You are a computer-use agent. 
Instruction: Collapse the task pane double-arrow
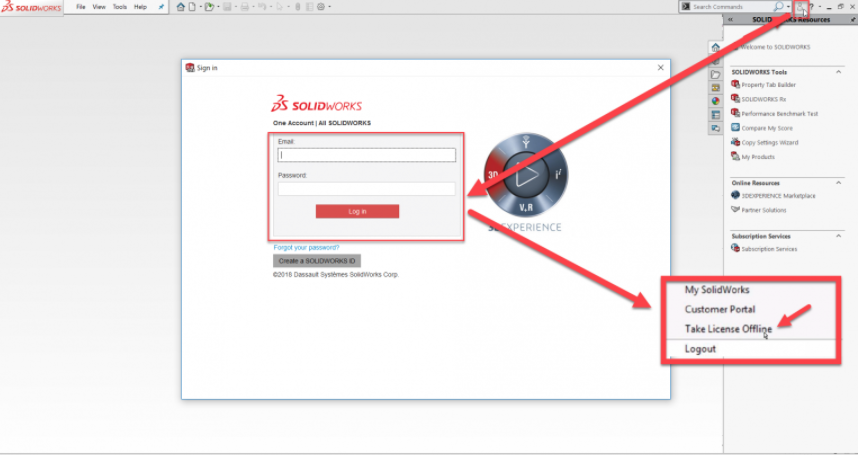tap(731, 20)
